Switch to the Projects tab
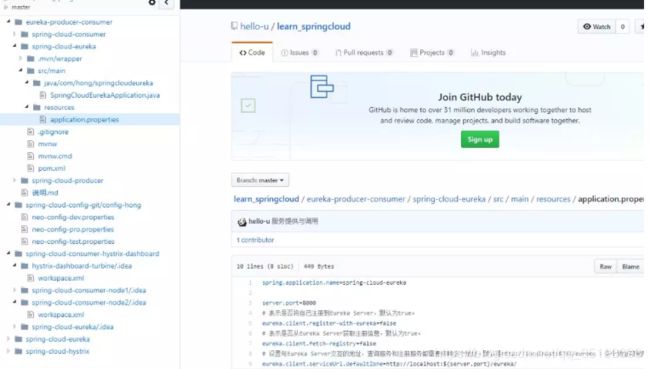This screenshot has height=369, width=650. 432,53
